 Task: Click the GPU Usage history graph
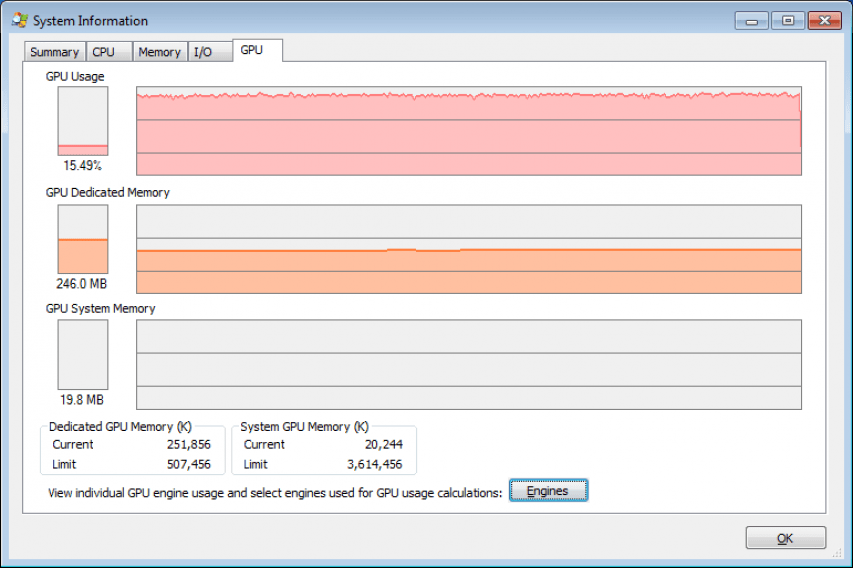(468, 131)
